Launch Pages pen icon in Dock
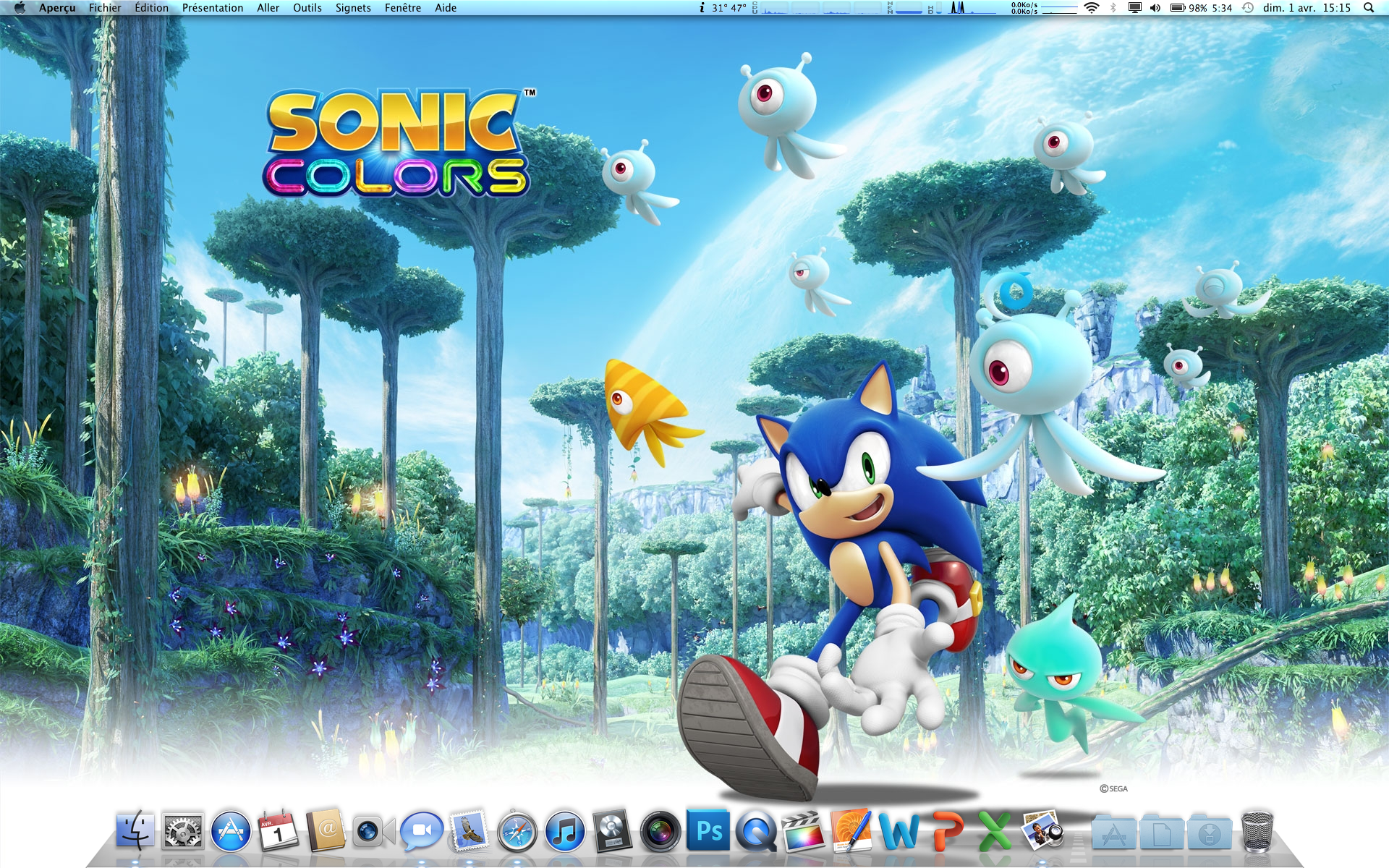The image size is (1389, 868). point(851,830)
